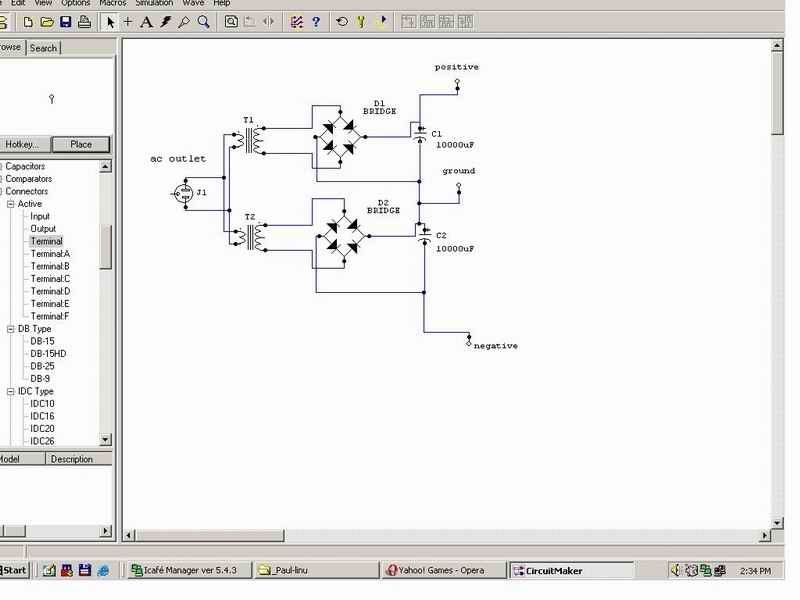Click the Fit circuit to window icon
This screenshot has width=800, height=600.
(x=231, y=22)
